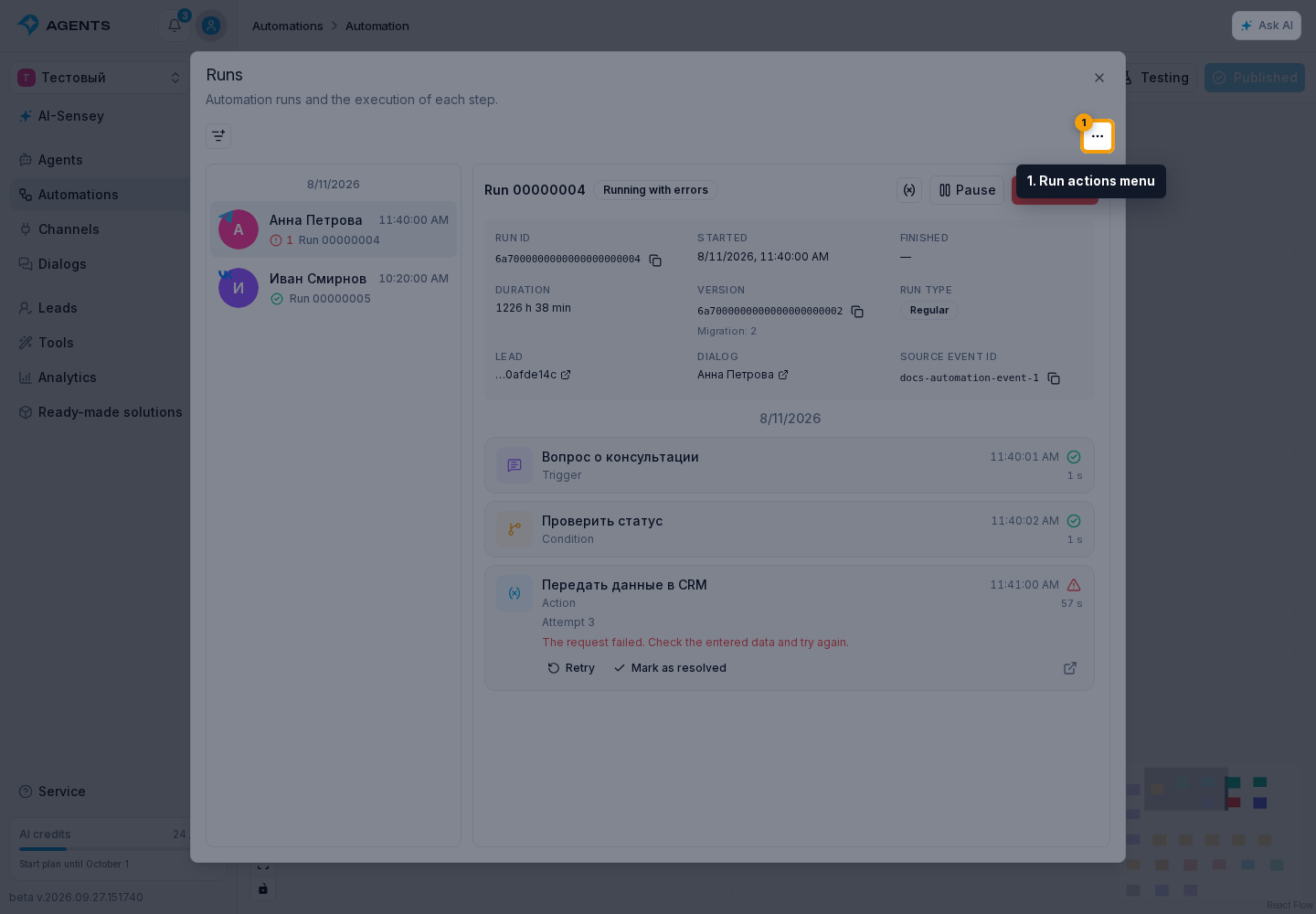Open the Передать данные в CRM step

point(790,628)
